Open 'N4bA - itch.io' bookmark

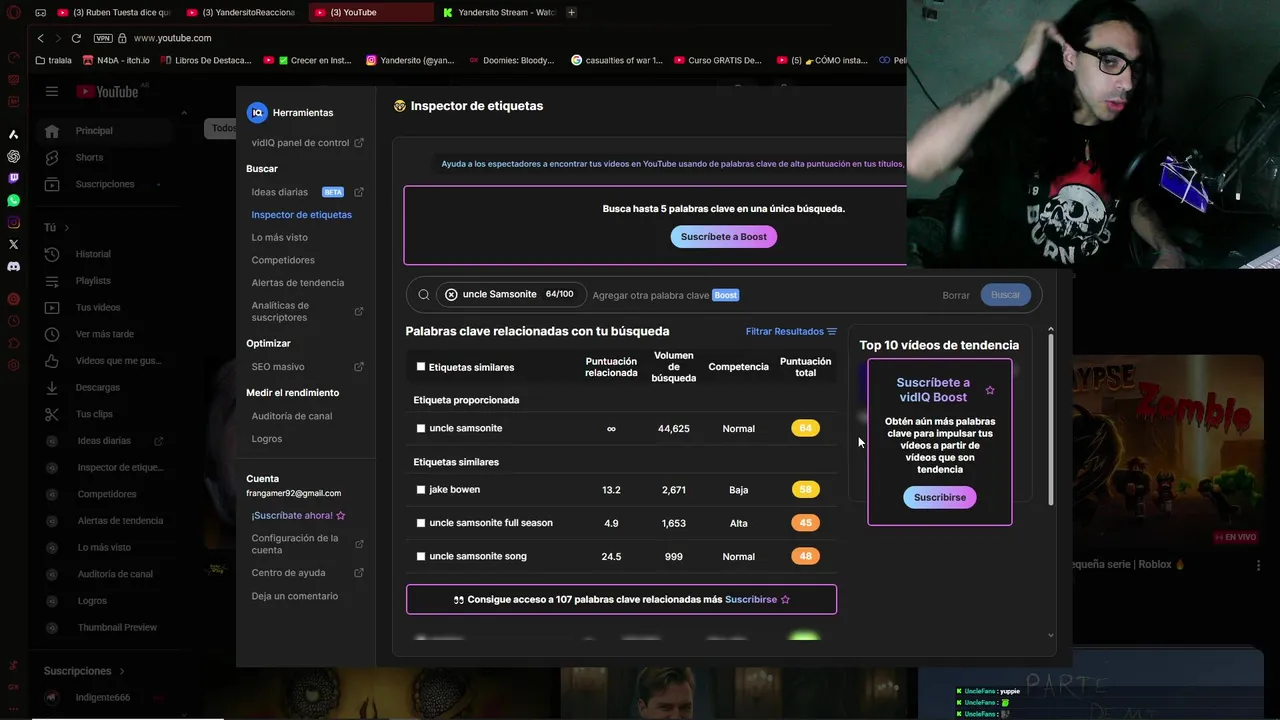117,60
